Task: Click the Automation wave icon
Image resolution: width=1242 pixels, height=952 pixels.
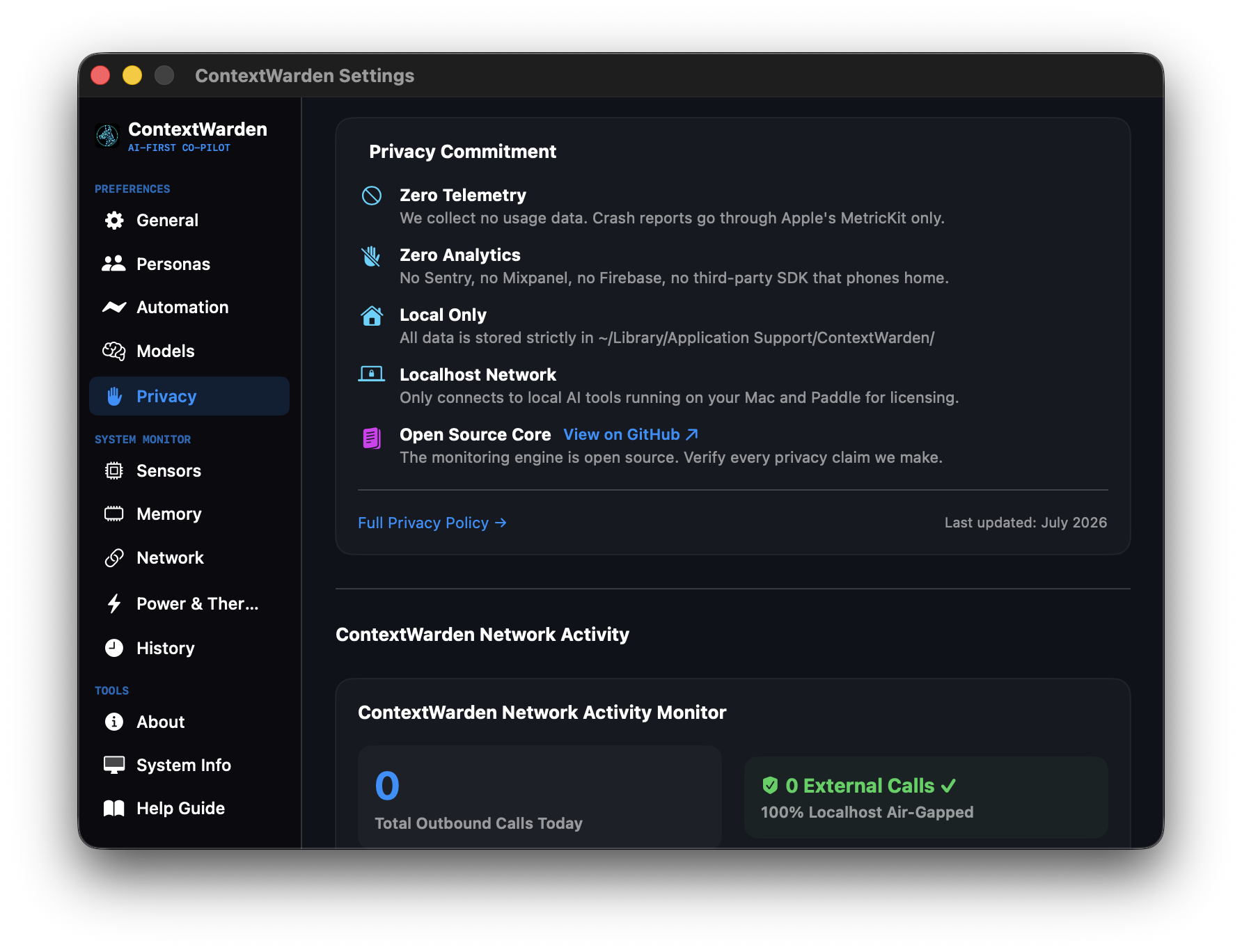Action: [114, 307]
